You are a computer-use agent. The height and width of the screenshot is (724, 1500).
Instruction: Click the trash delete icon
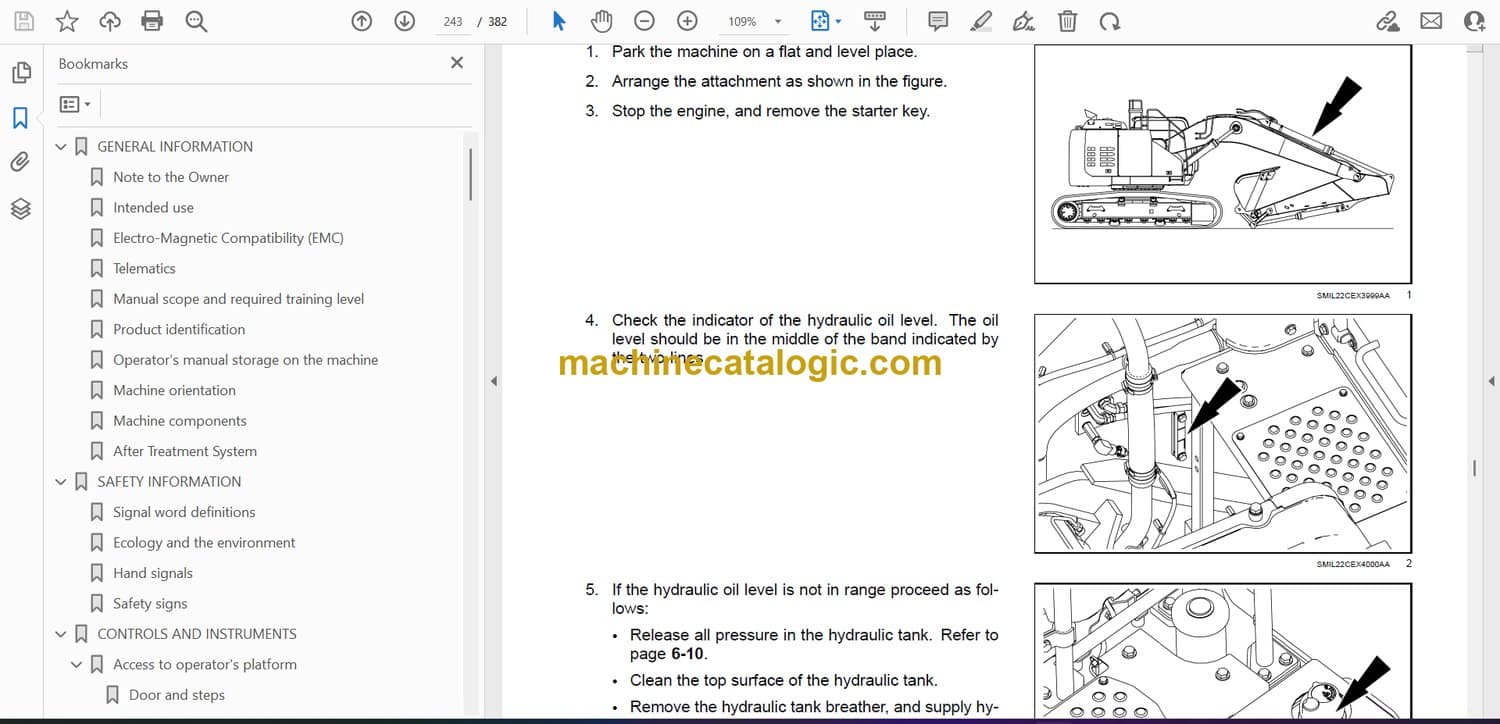(1068, 21)
